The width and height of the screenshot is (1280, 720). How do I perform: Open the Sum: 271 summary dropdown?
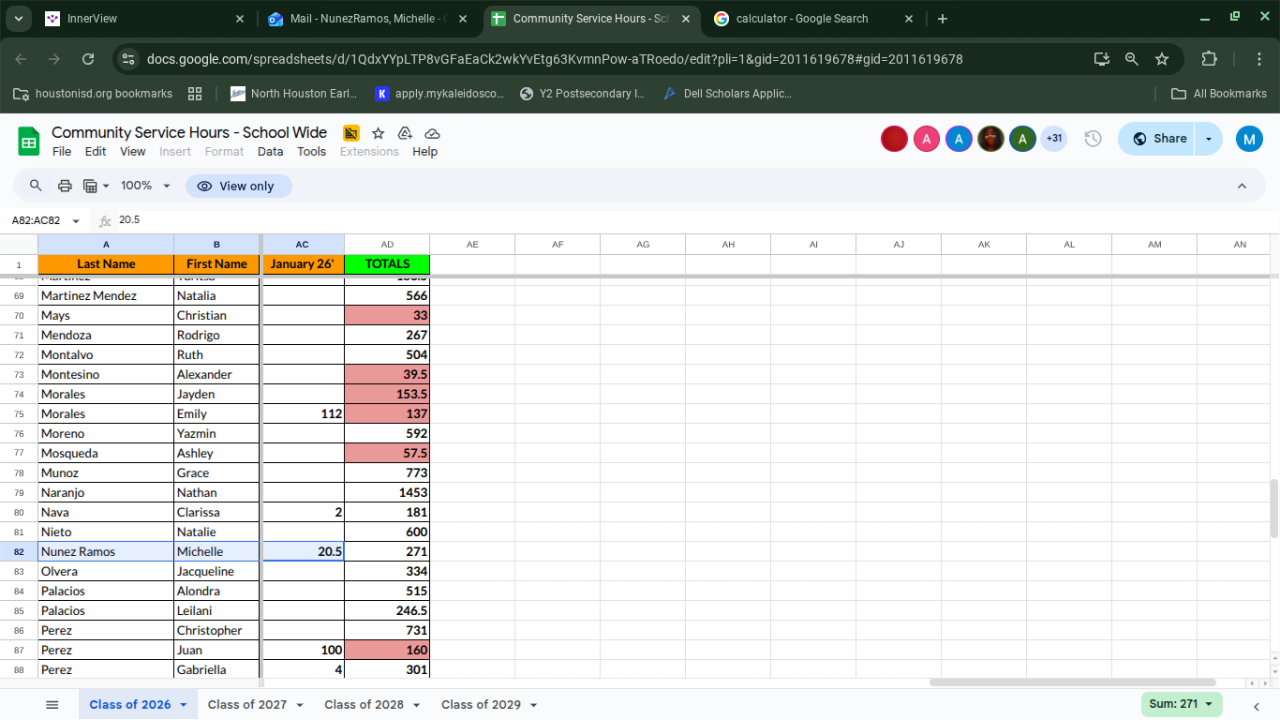pos(1182,704)
